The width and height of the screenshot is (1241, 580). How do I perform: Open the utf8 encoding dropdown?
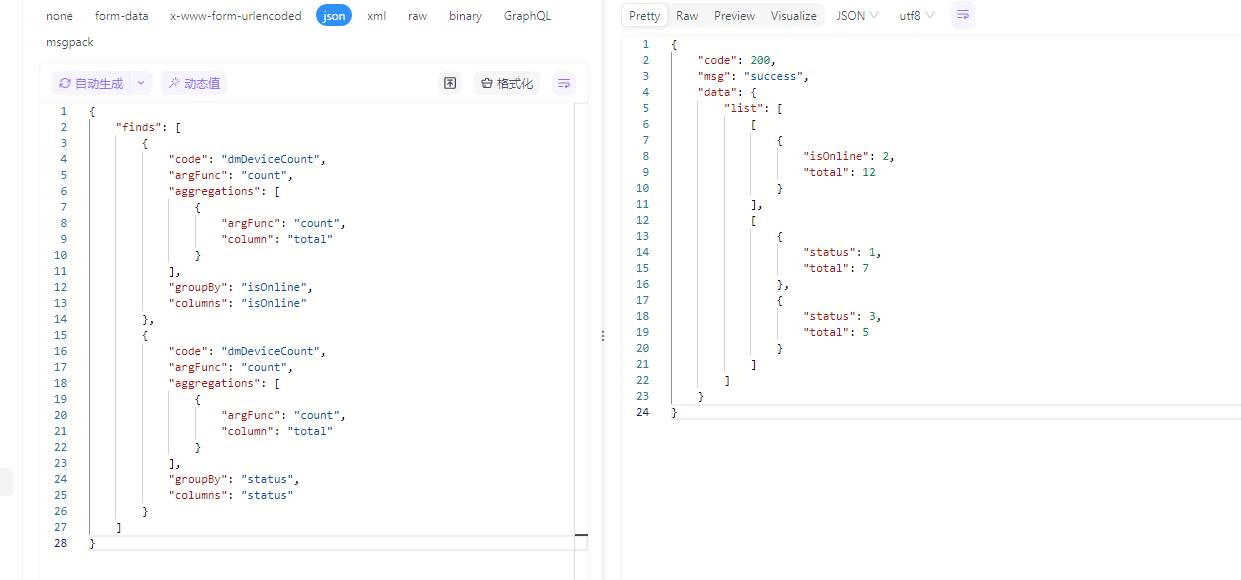917,16
